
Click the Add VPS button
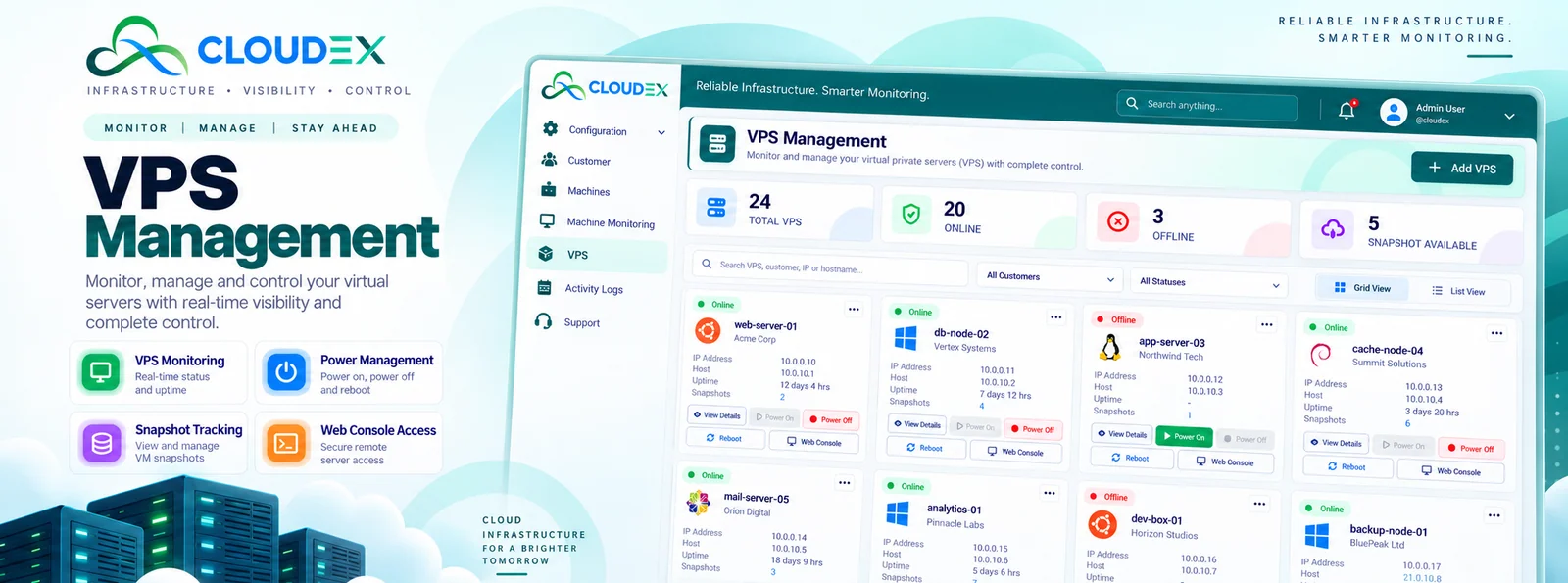point(1462,169)
